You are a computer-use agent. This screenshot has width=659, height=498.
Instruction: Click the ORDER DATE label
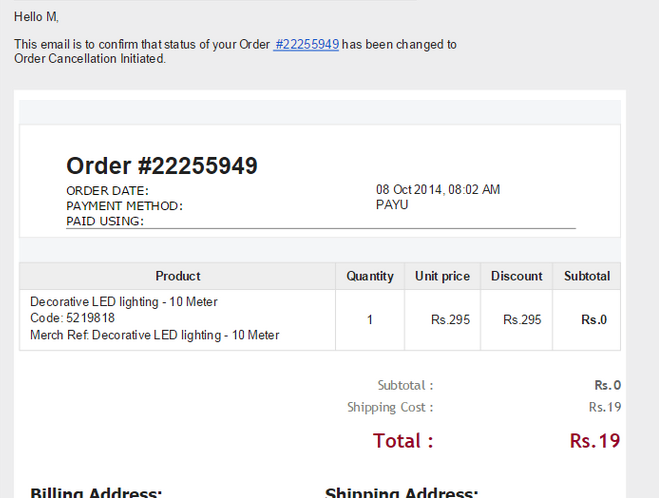point(107,191)
